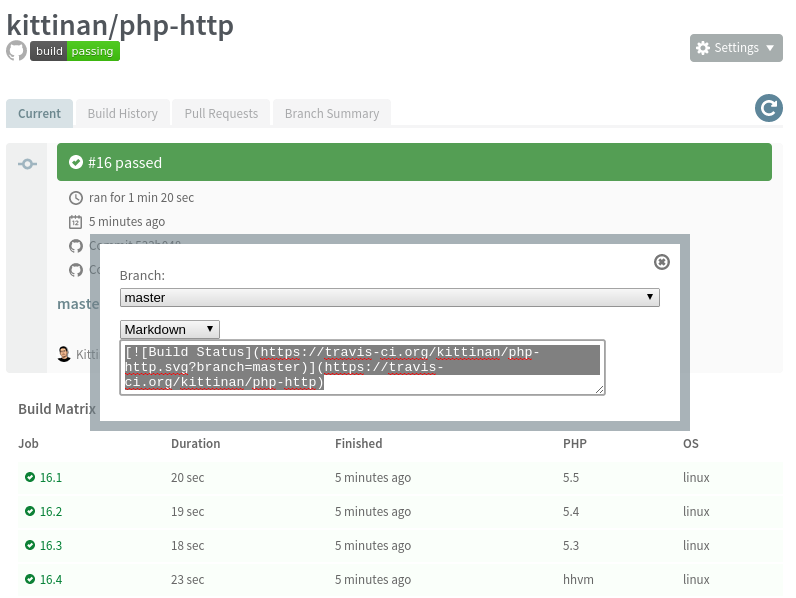The width and height of the screenshot is (796, 598).
Task: Open the Settings gear dropdown
Action: point(736,48)
